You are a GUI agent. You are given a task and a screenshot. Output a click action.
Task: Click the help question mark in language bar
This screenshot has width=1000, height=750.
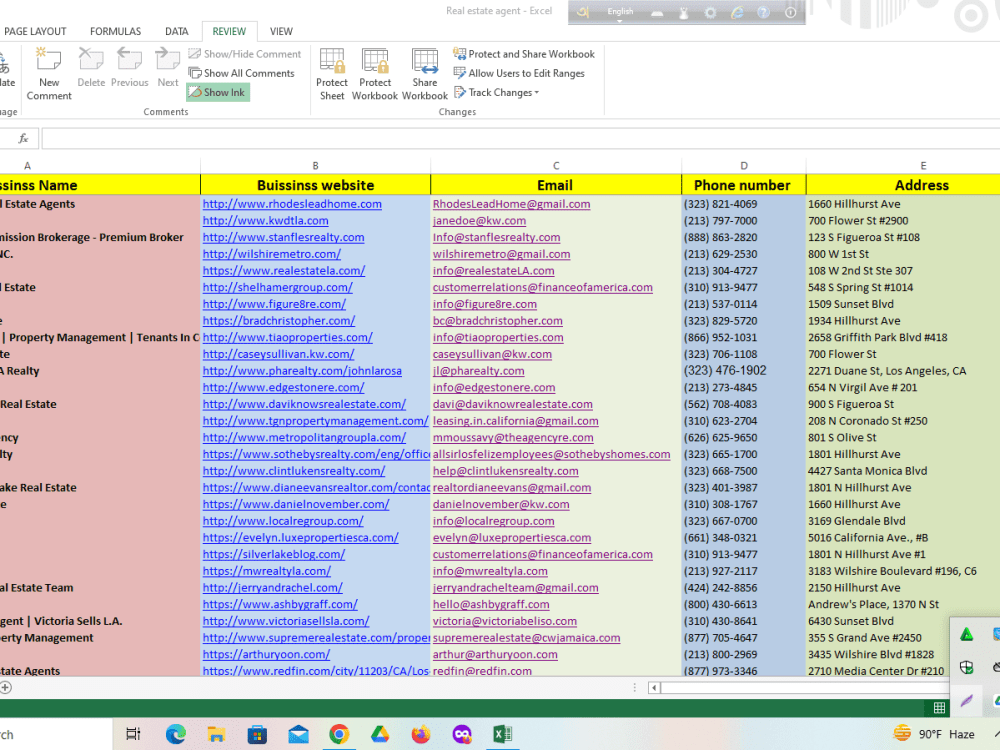763,13
